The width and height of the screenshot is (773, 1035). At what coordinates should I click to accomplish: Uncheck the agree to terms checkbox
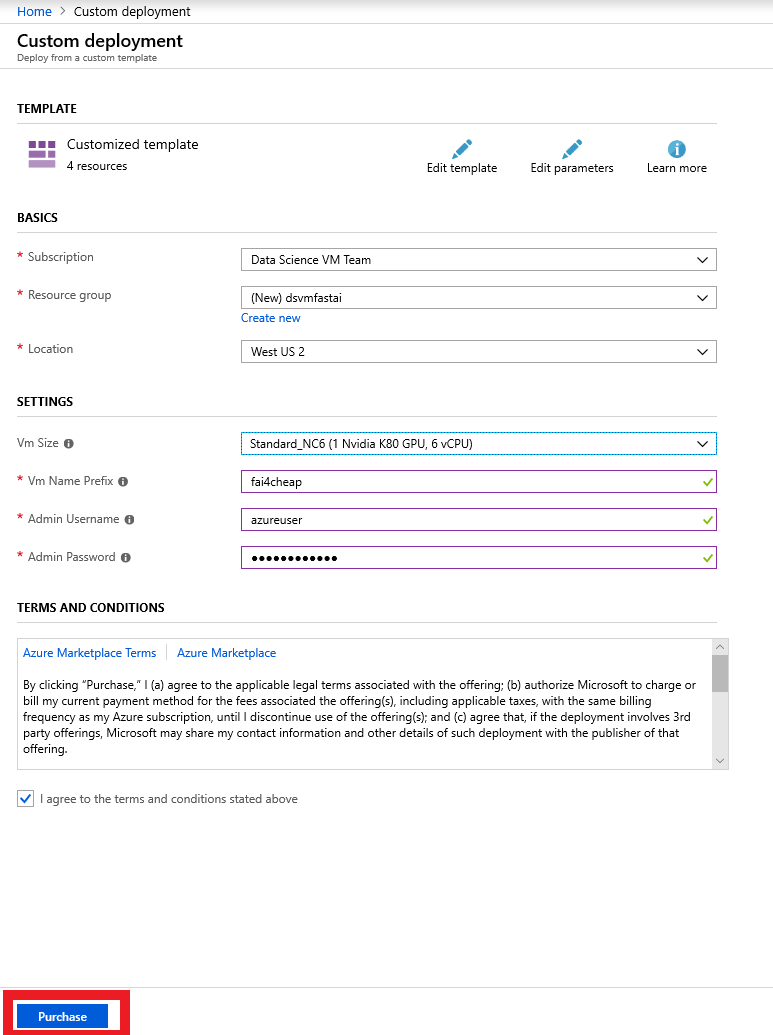click(x=26, y=799)
